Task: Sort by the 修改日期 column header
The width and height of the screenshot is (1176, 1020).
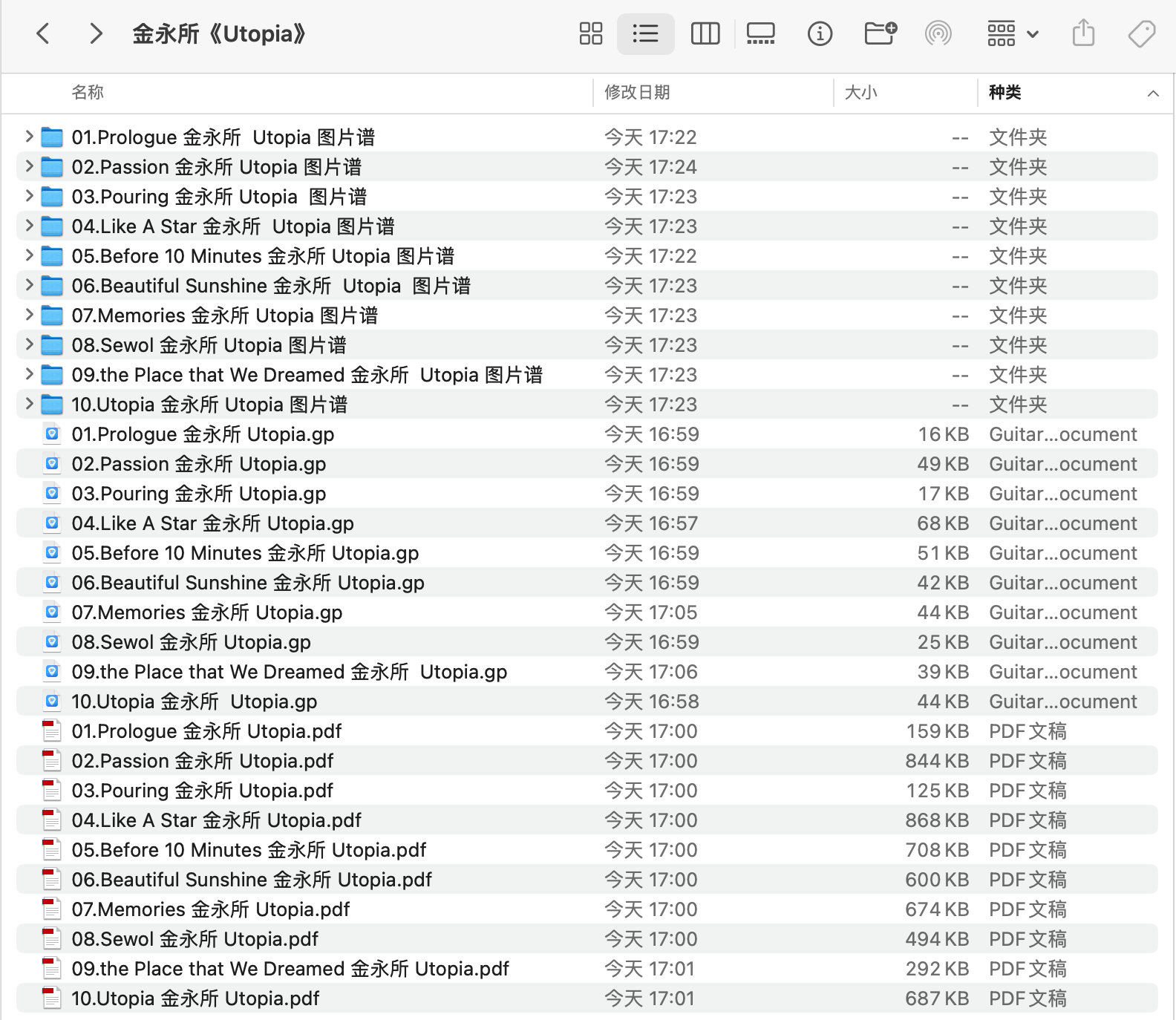Action: point(637,92)
